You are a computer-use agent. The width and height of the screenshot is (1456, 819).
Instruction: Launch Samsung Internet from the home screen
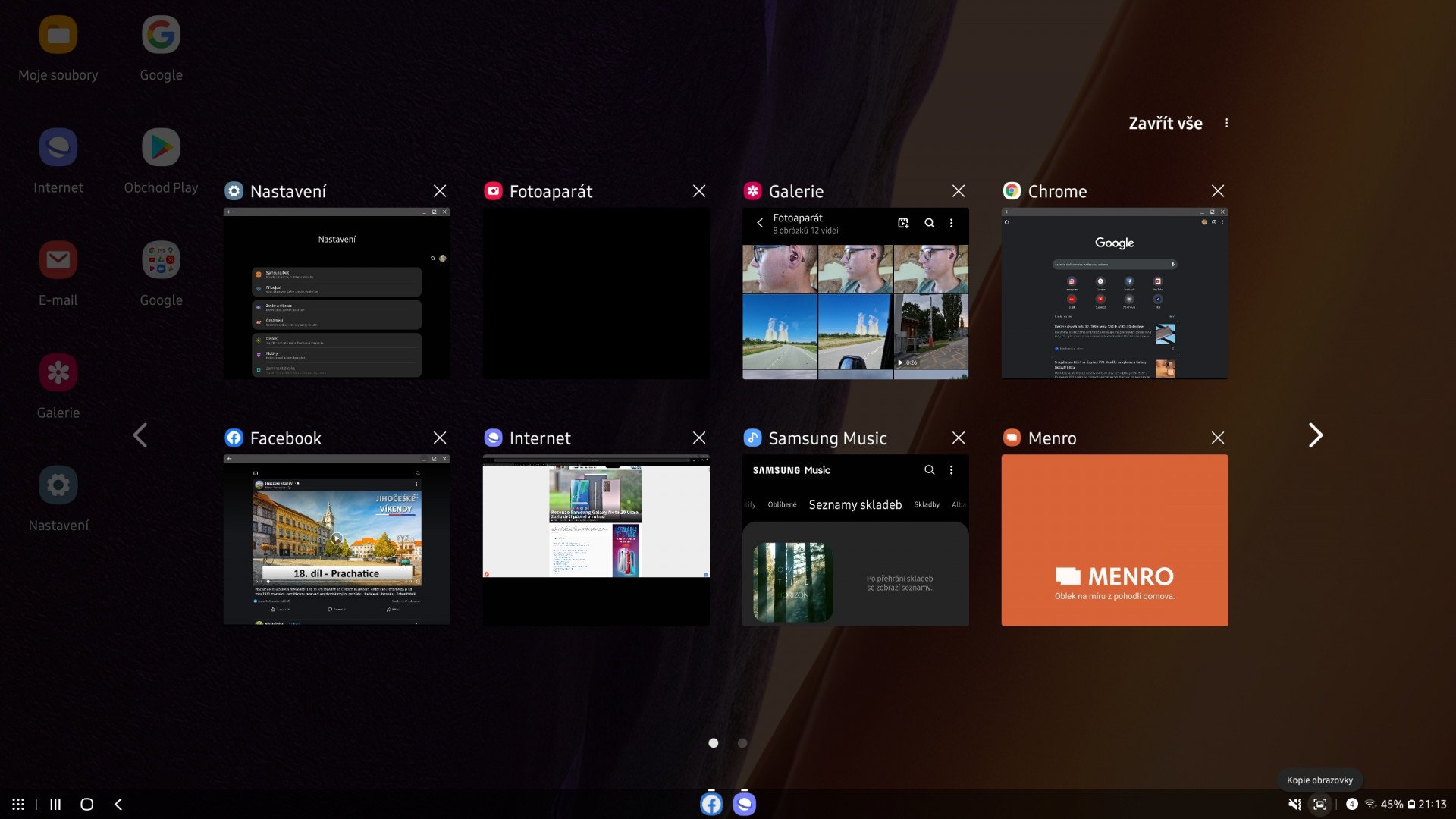point(58,147)
